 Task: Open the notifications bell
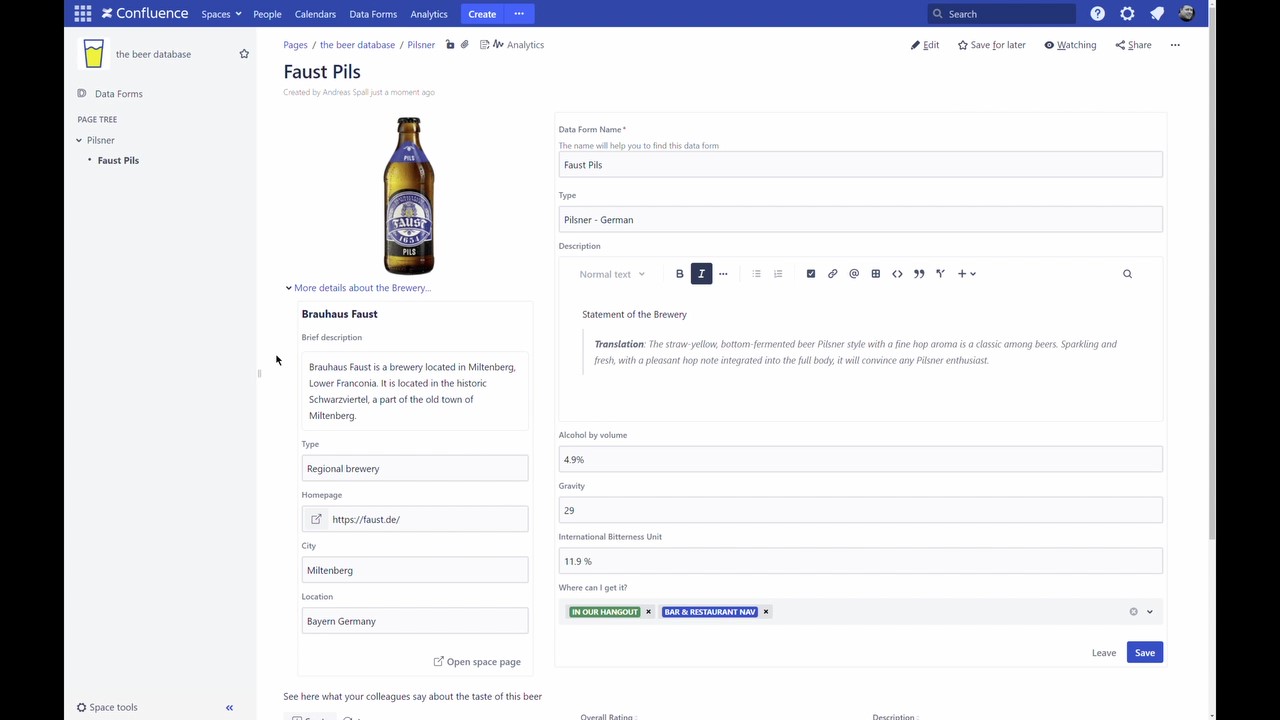1157,13
